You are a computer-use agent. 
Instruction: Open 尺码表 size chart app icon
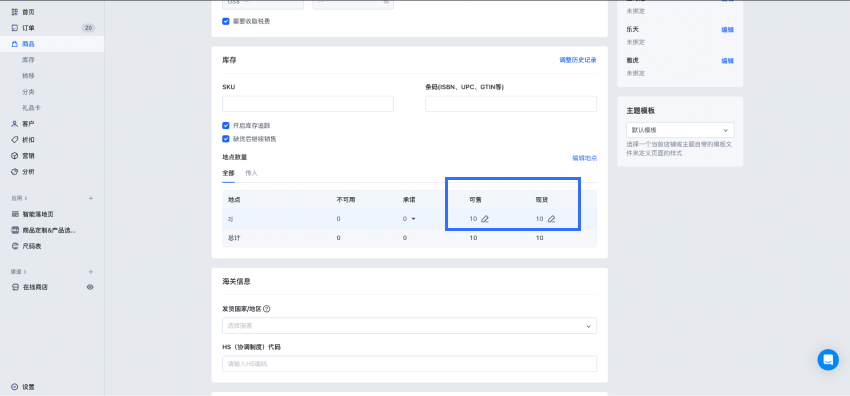pos(15,246)
